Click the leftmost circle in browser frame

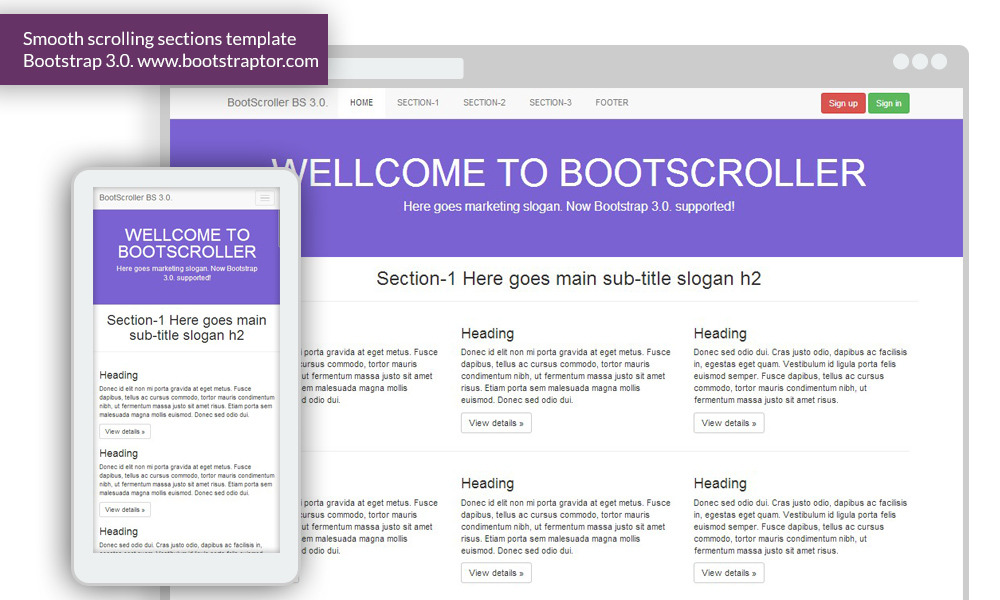pyautogui.click(x=901, y=62)
